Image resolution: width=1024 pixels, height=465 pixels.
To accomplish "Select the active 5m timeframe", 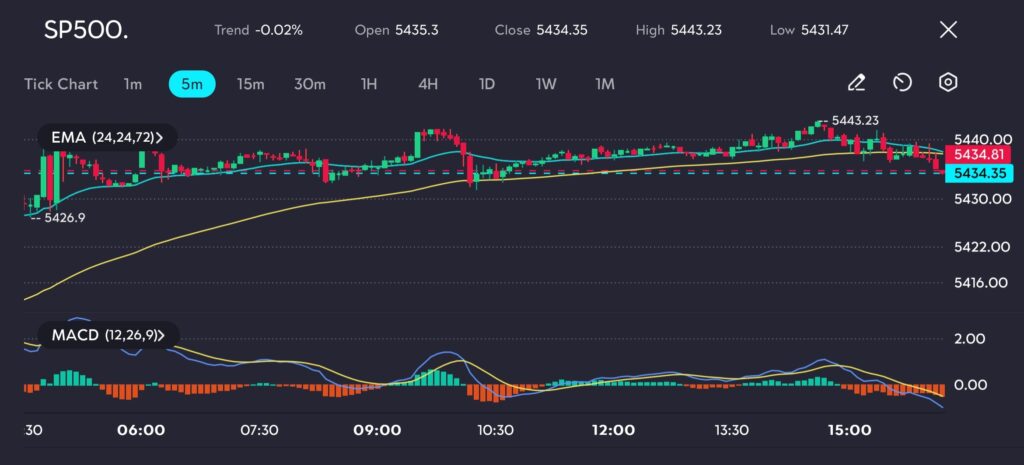I will point(191,84).
